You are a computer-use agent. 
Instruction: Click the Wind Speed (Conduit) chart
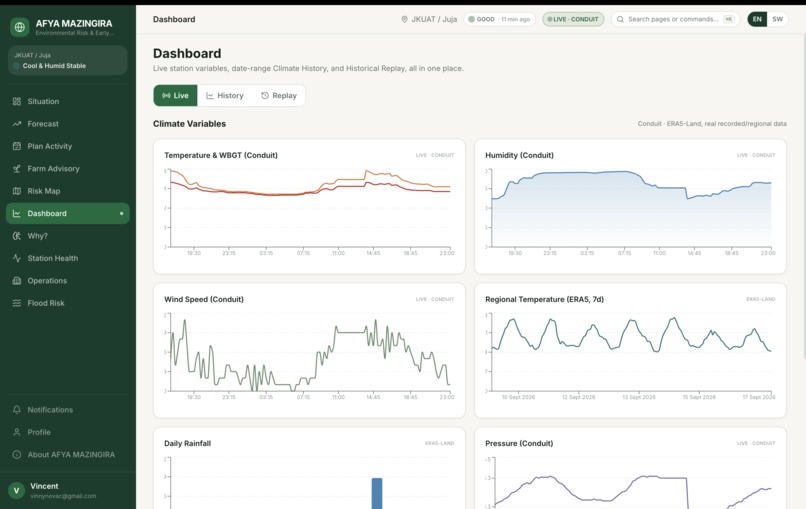309,353
